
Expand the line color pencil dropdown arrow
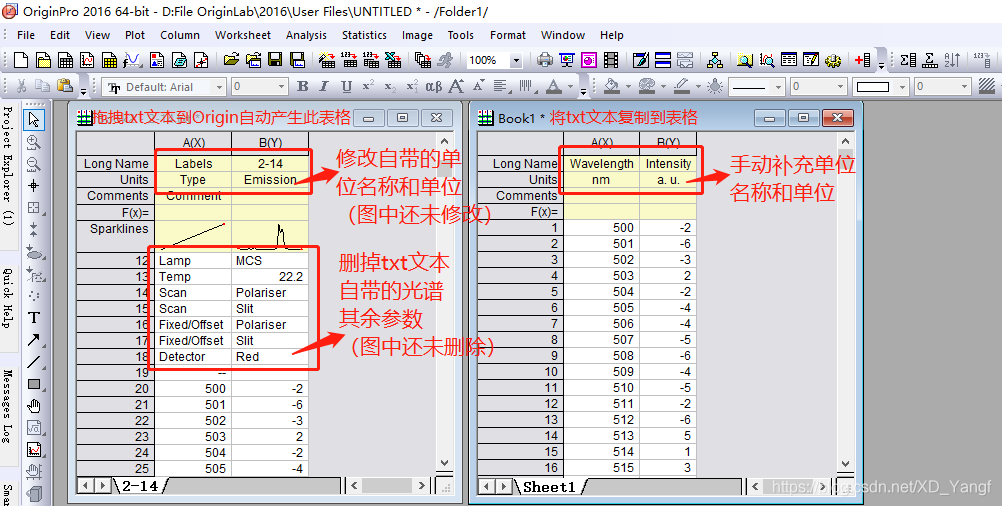pos(698,86)
